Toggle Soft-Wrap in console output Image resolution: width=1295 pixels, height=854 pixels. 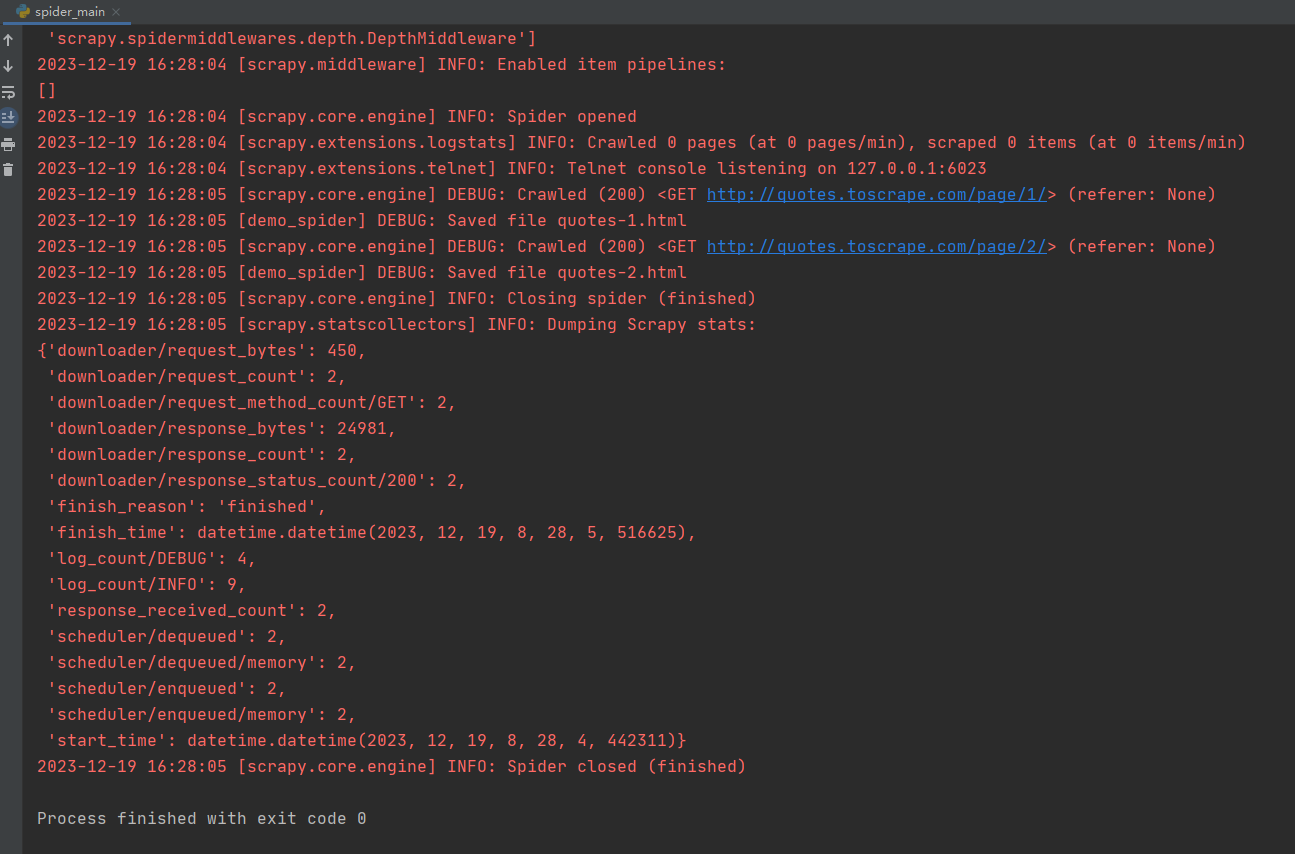coord(8,92)
